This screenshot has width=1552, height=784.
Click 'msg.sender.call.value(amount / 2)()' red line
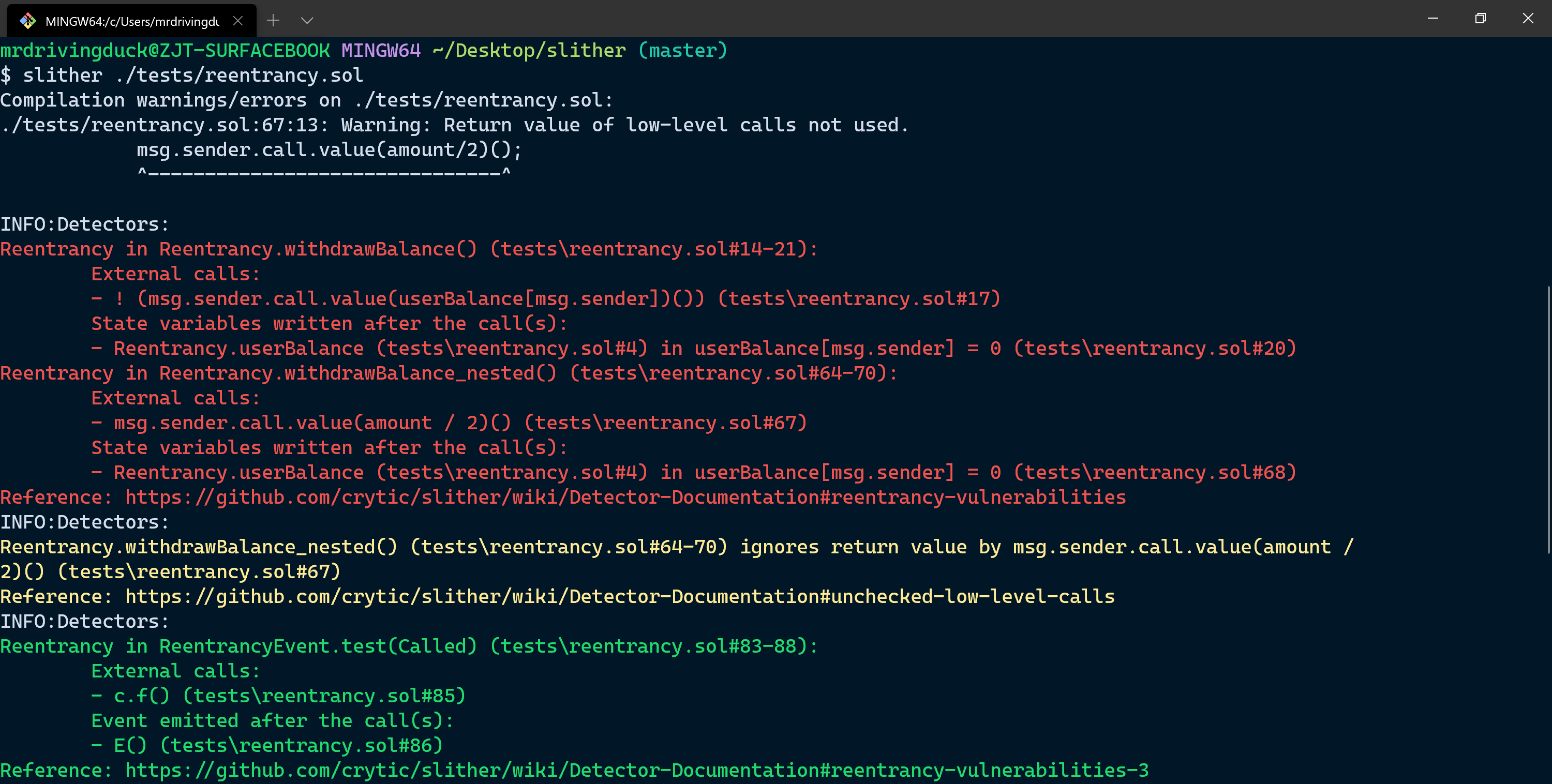[449, 423]
